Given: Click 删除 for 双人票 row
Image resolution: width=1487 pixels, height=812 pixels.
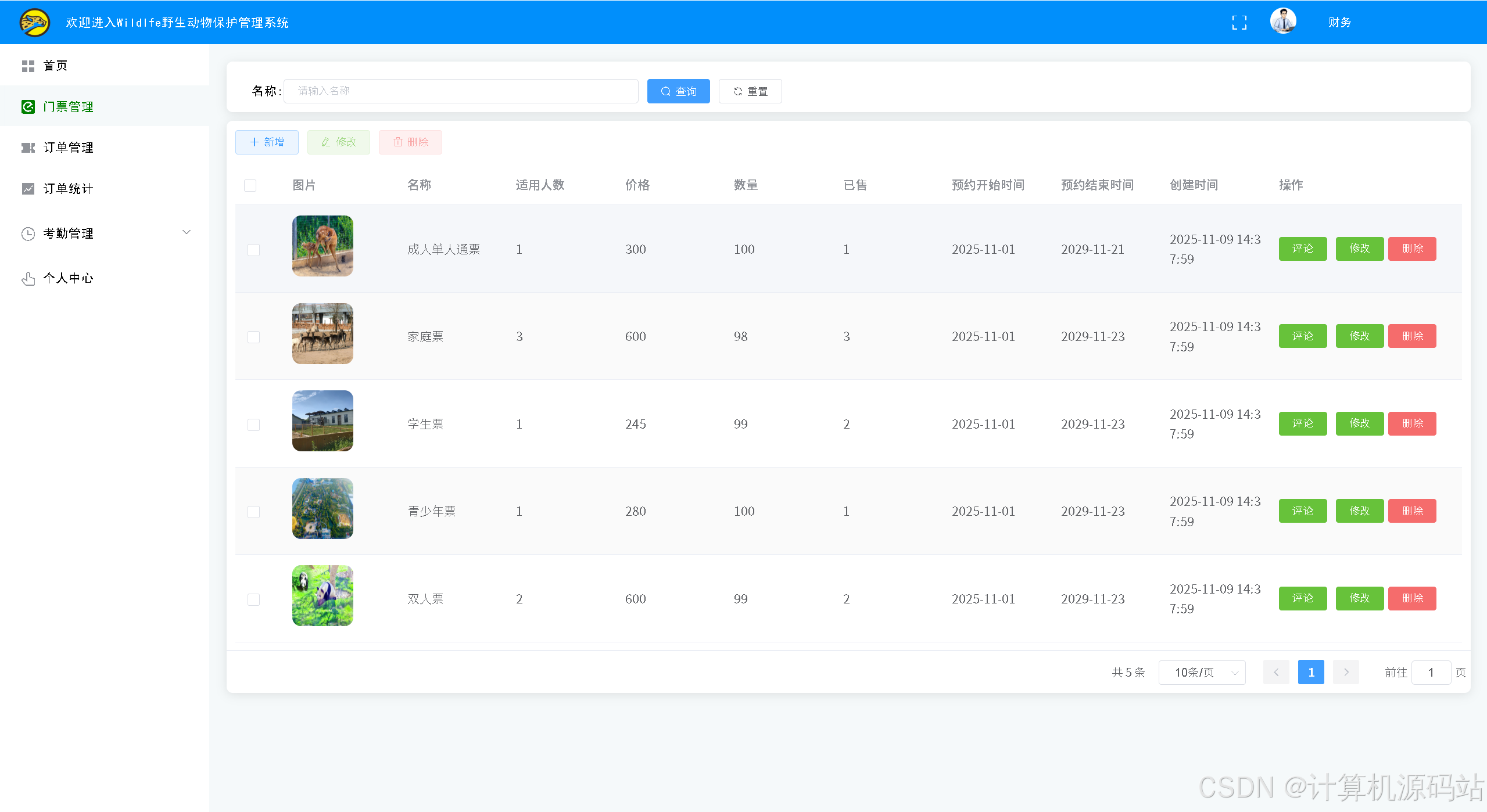Looking at the screenshot, I should tap(1412, 598).
